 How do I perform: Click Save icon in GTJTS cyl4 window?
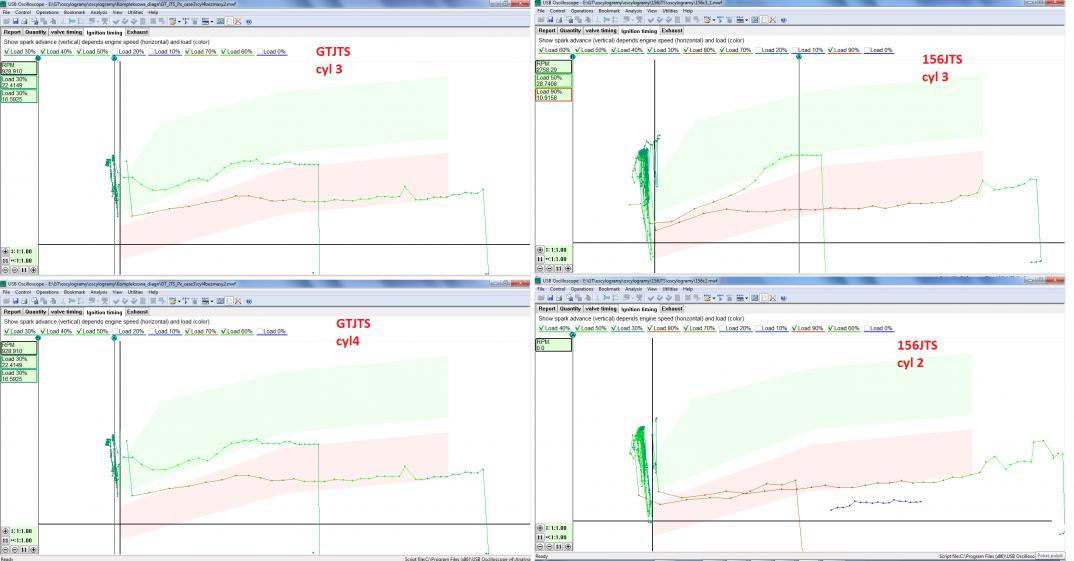16,301
